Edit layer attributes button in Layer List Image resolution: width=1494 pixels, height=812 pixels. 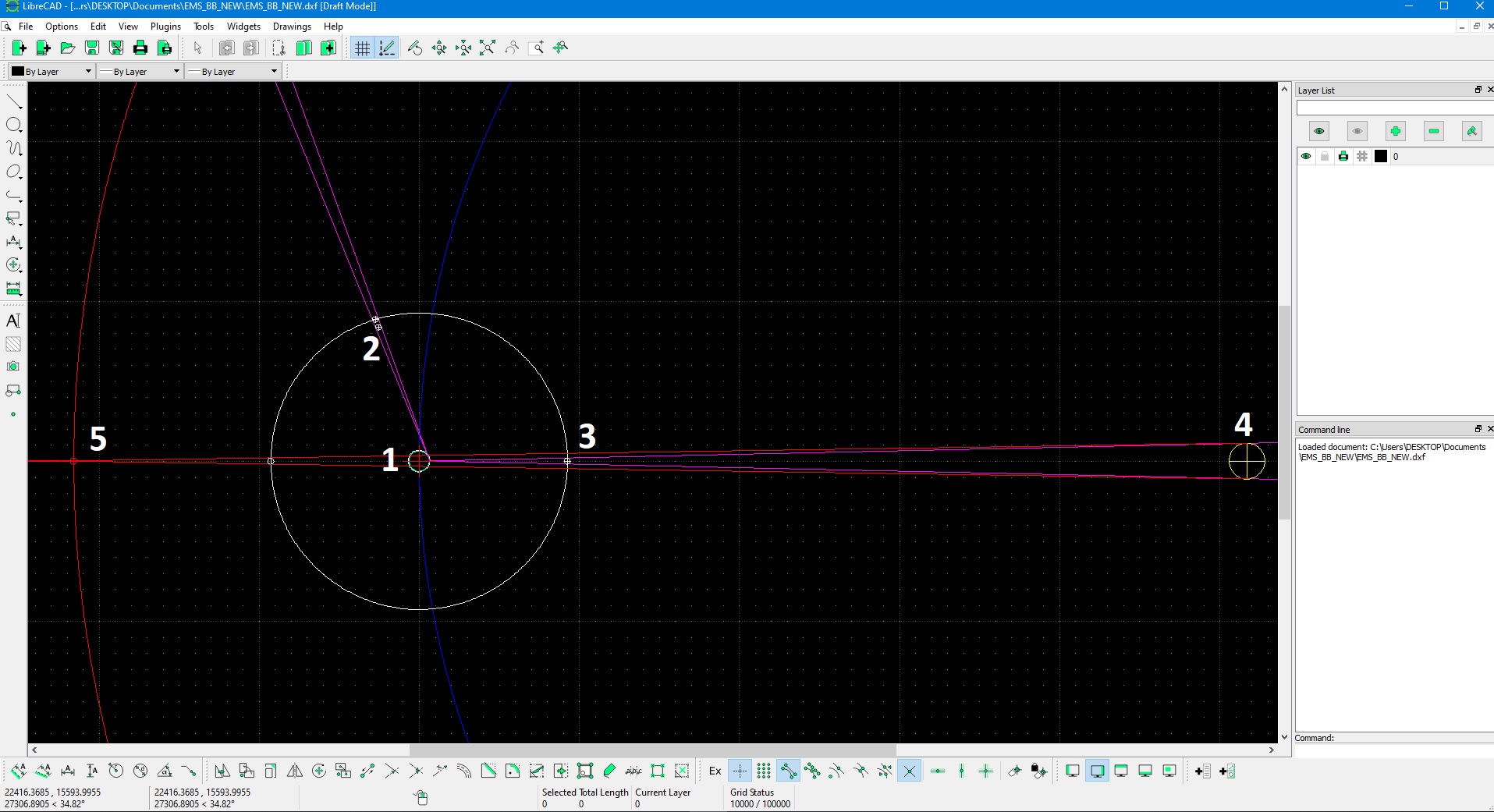click(x=1472, y=131)
